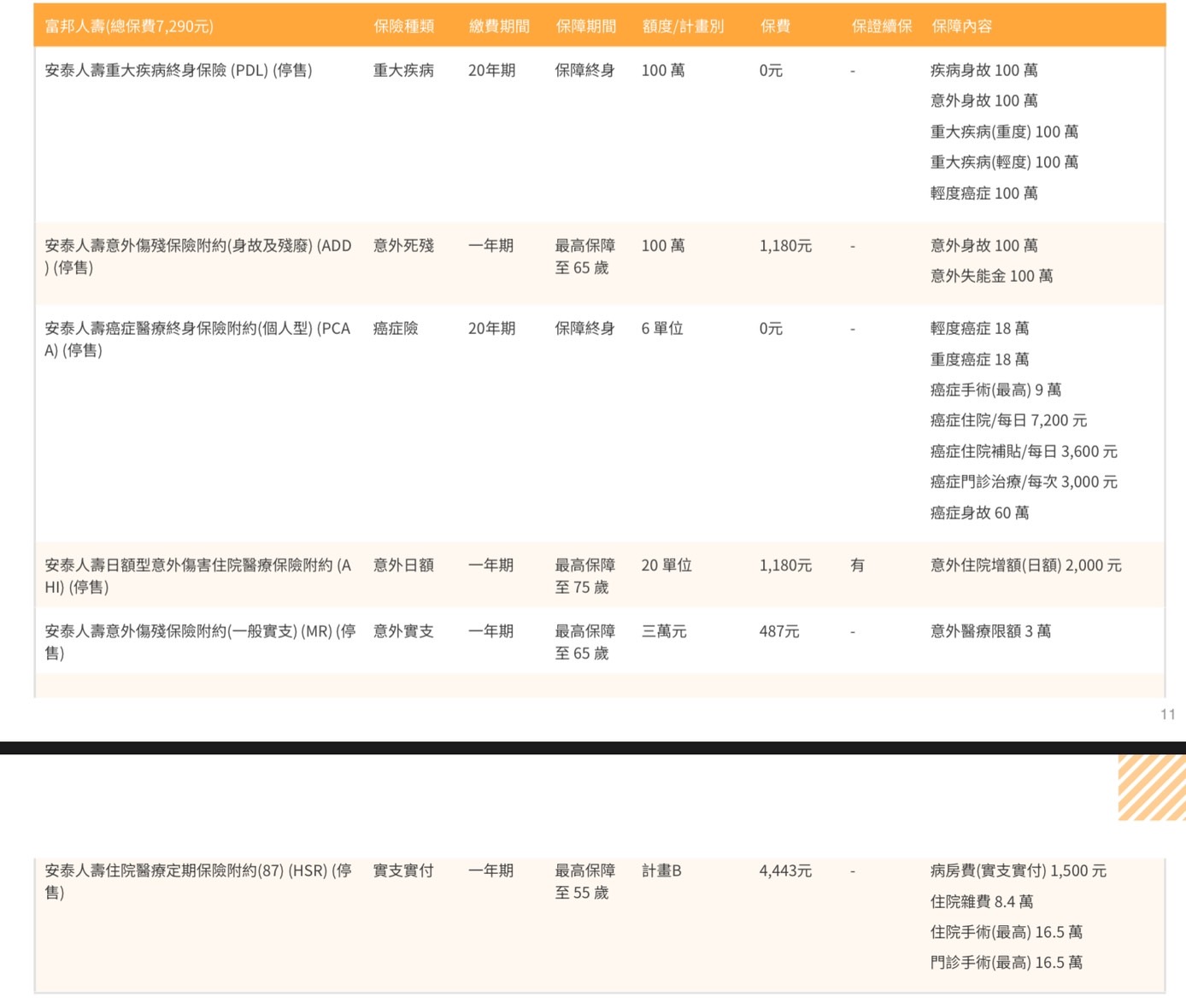
Task: Click 門診手術(最高) 16.5 萬 coverage line
Action: pyautogui.click(x=1007, y=963)
